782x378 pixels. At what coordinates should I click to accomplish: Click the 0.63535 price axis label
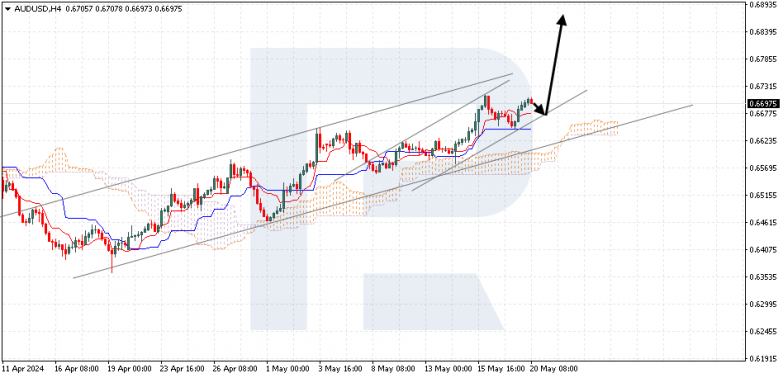[x=764, y=277]
